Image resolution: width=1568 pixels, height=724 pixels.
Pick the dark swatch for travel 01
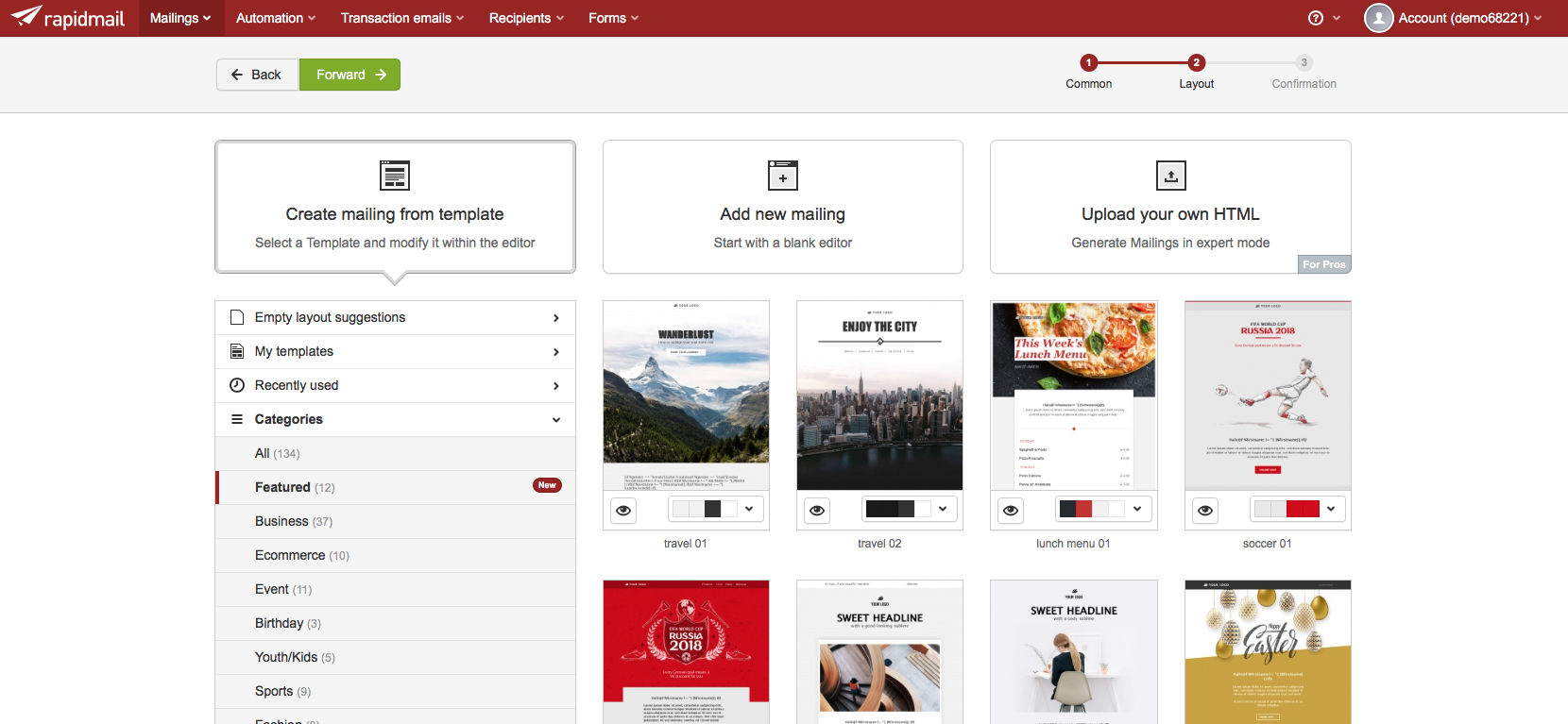pyautogui.click(x=713, y=509)
